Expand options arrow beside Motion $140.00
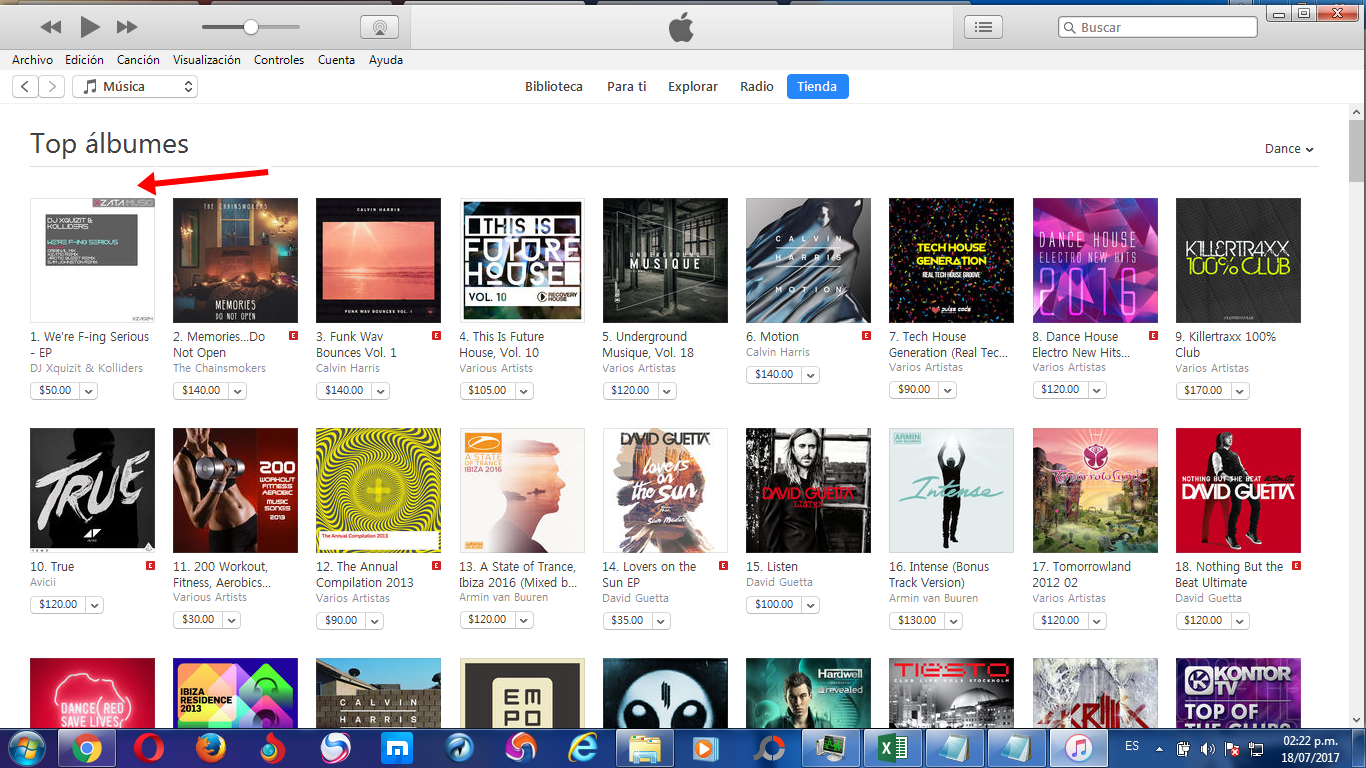 pos(810,375)
